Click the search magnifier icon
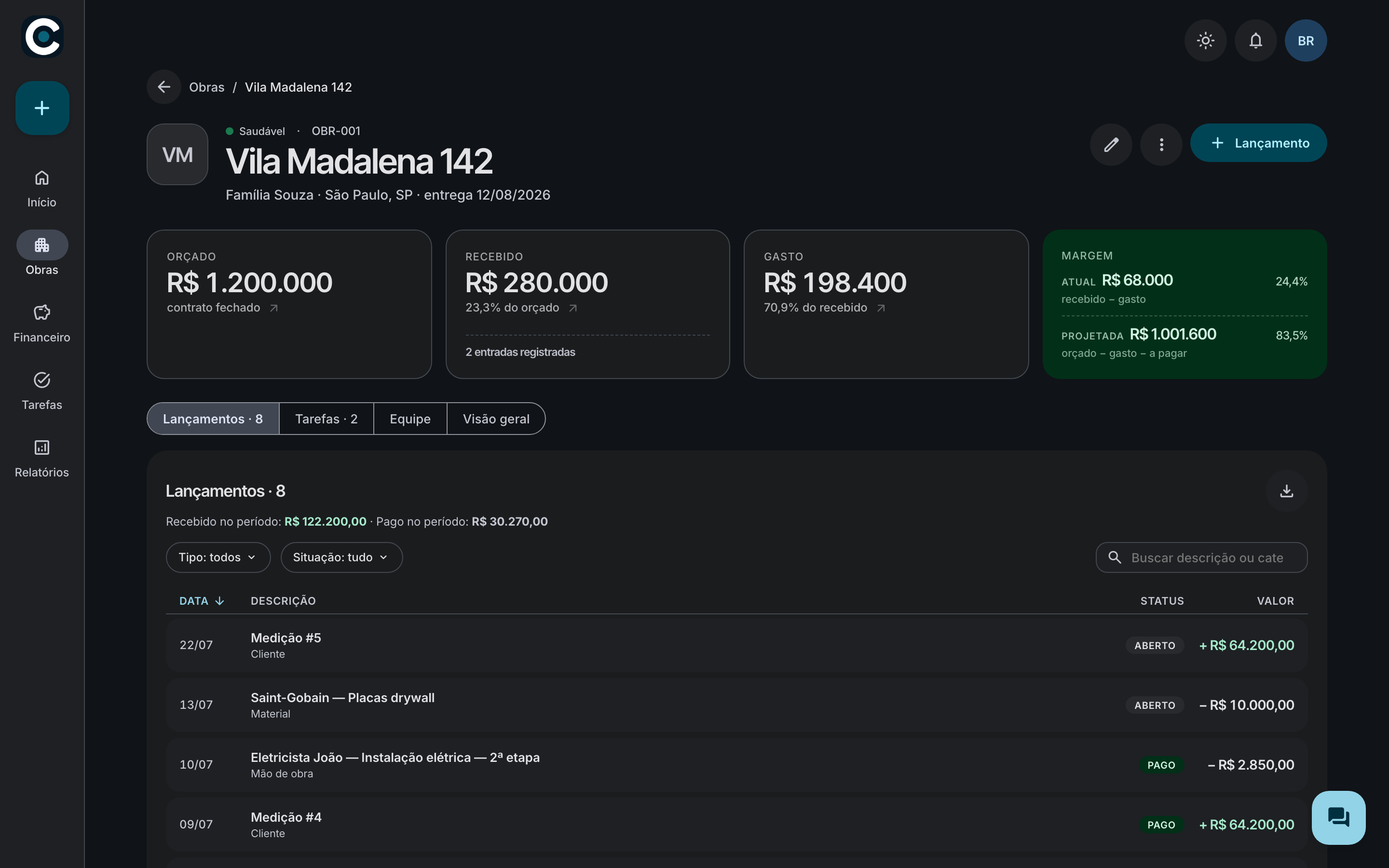Viewport: 1389px width, 868px height. coord(1115,557)
